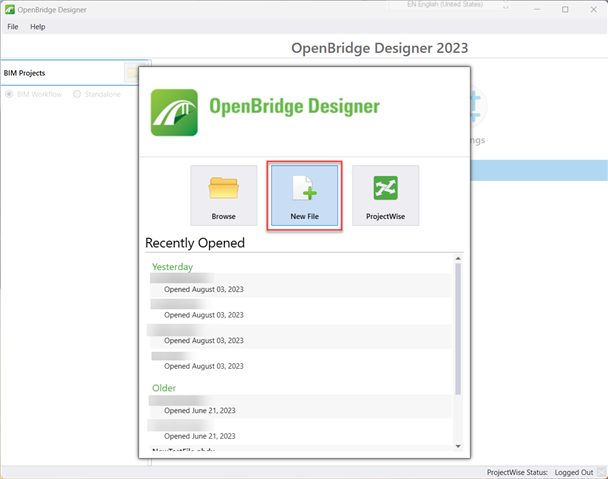
Task: Click the title bar OpenBridge app icon
Action: pyautogui.click(x=10, y=10)
